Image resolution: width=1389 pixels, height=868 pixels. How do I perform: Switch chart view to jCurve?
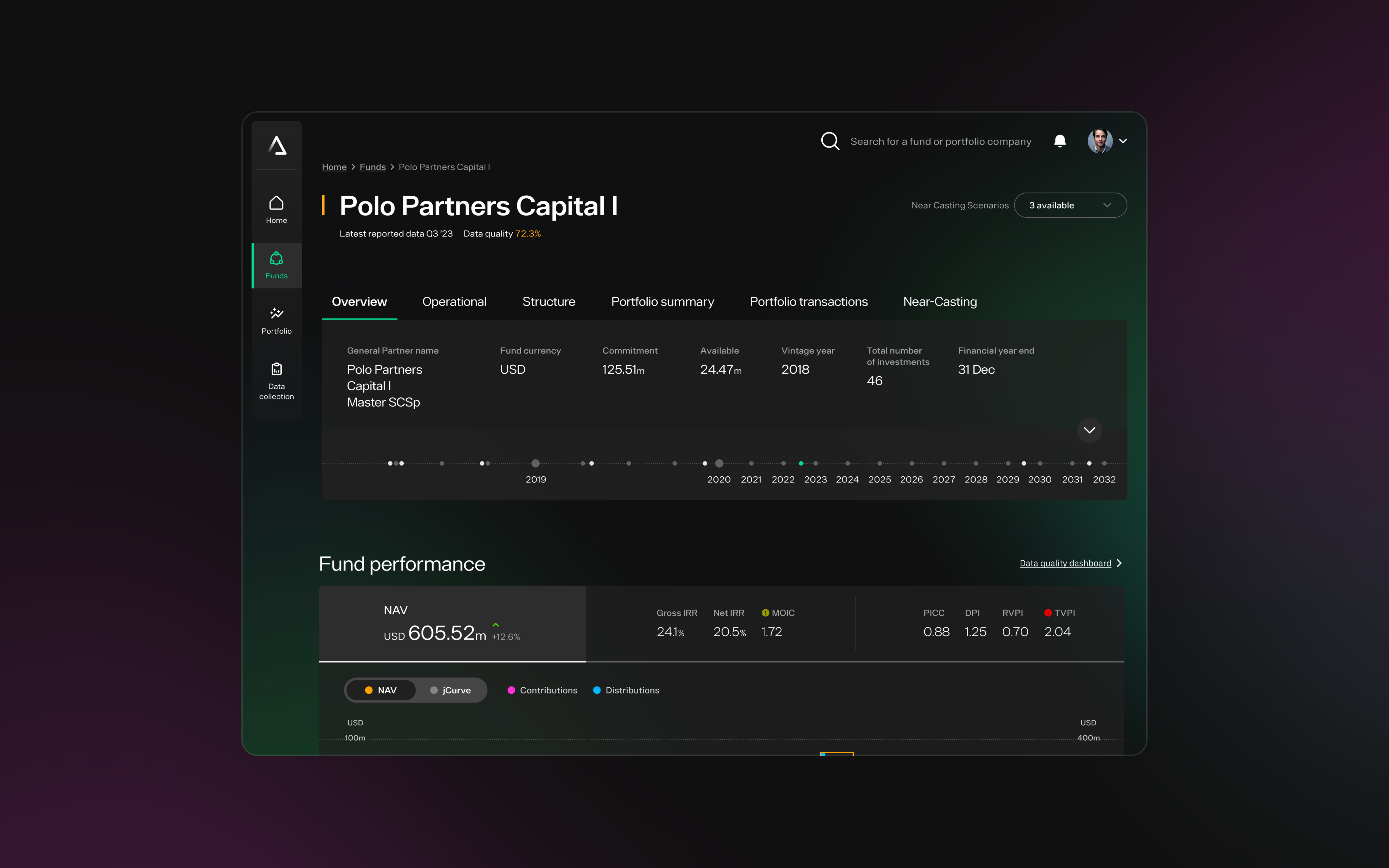[451, 690]
